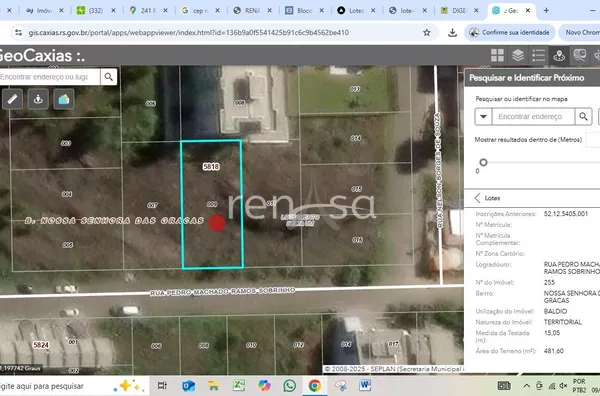Switch to the 241 Google Maps tab
Screen dimensions: 600x396
point(147,10)
